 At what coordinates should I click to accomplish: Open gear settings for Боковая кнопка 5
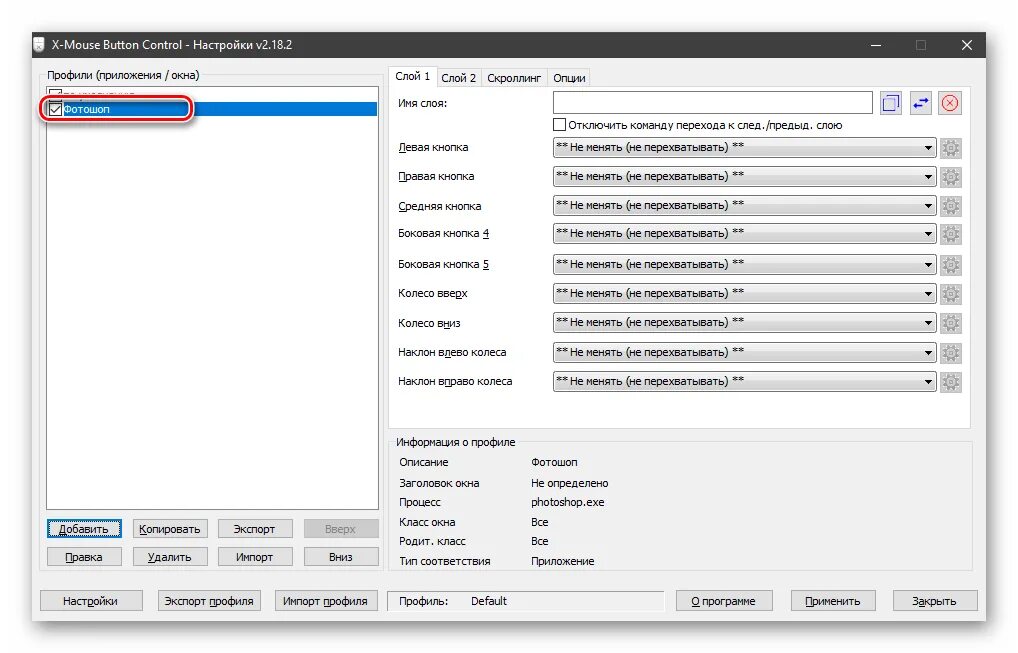click(951, 265)
